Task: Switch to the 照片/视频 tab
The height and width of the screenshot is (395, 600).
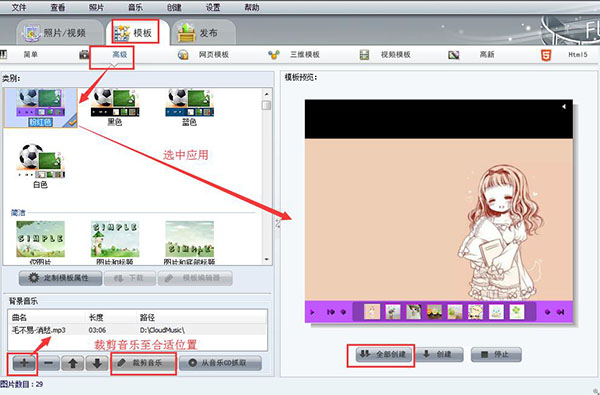Action: click(59, 33)
